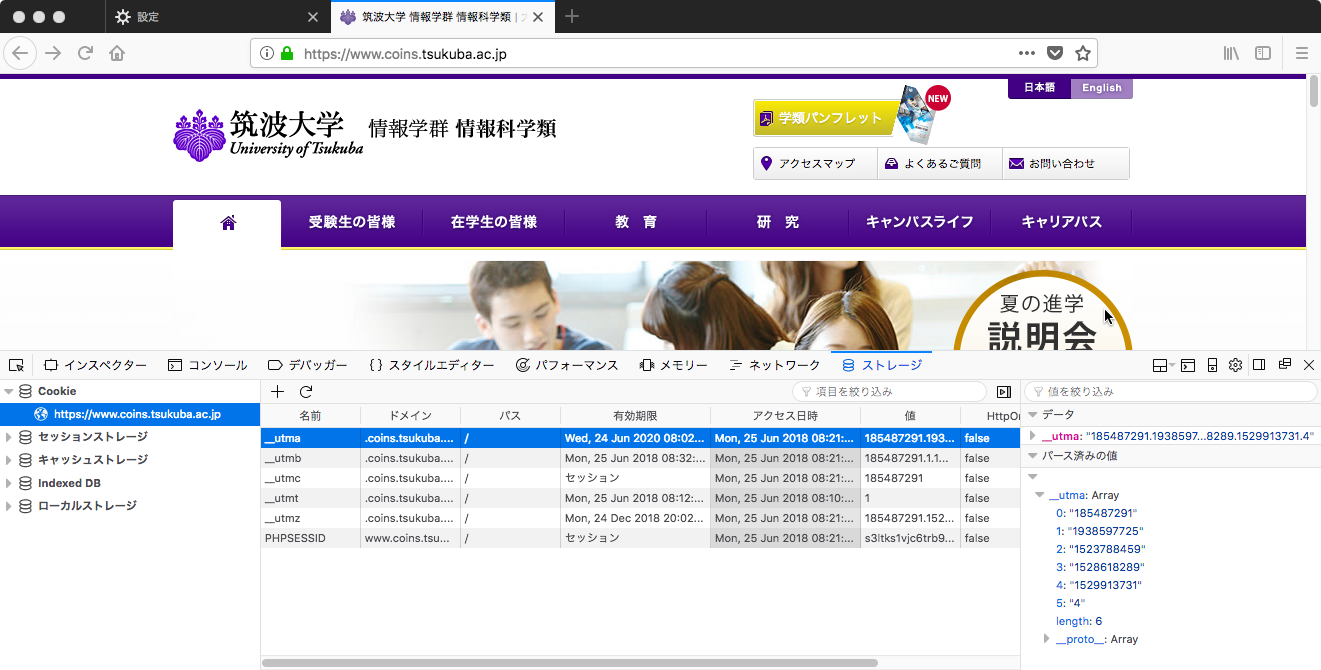The image size is (1321, 670).
Task: Expand Indexed DB tree node
Action: 9,483
